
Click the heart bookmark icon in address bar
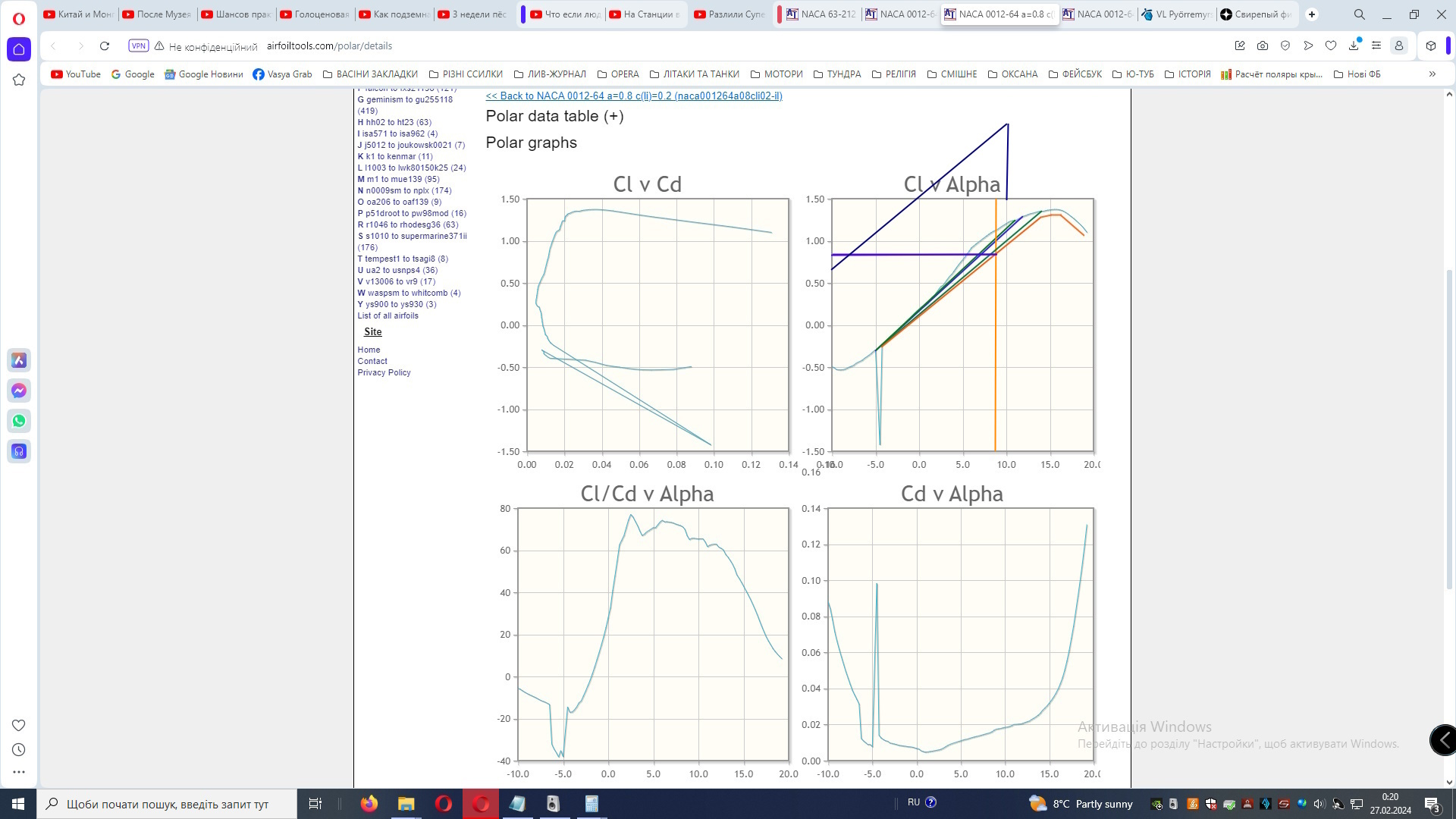tap(1331, 46)
